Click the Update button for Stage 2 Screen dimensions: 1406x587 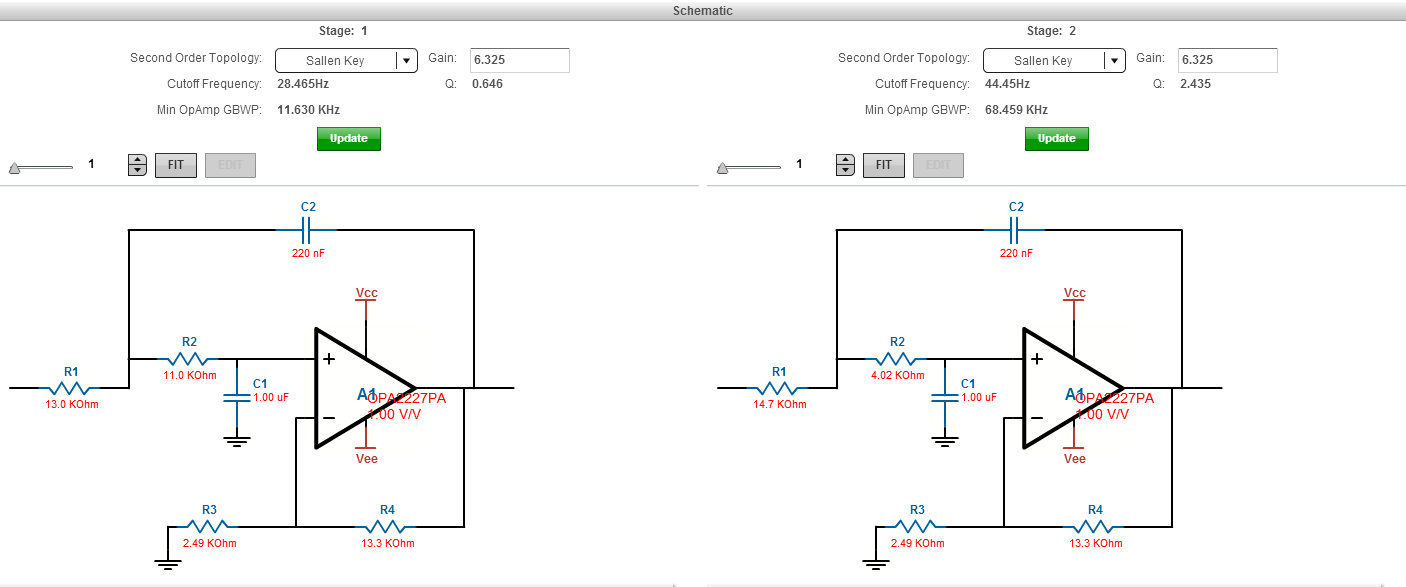pyautogui.click(x=1056, y=139)
